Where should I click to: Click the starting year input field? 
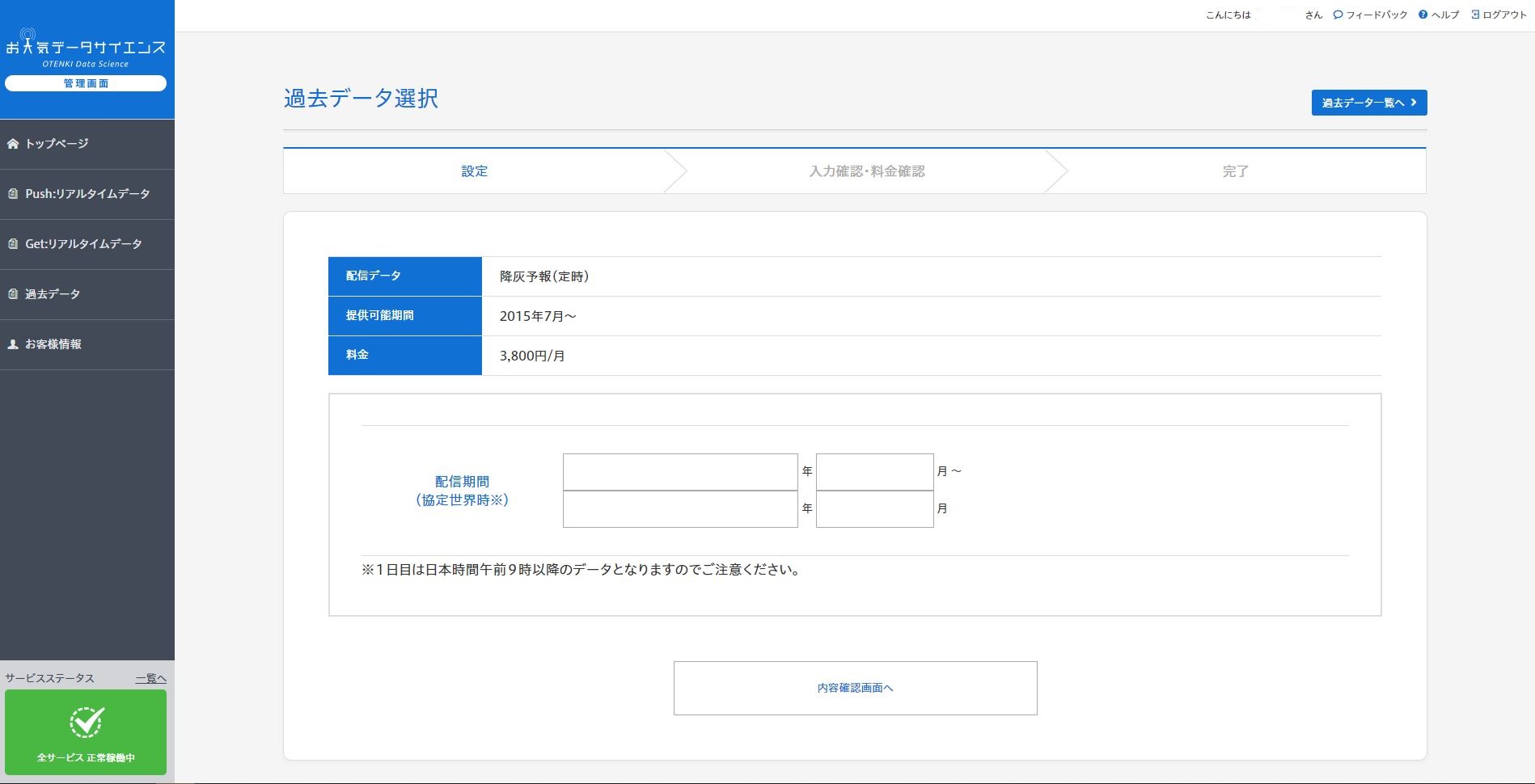click(680, 471)
